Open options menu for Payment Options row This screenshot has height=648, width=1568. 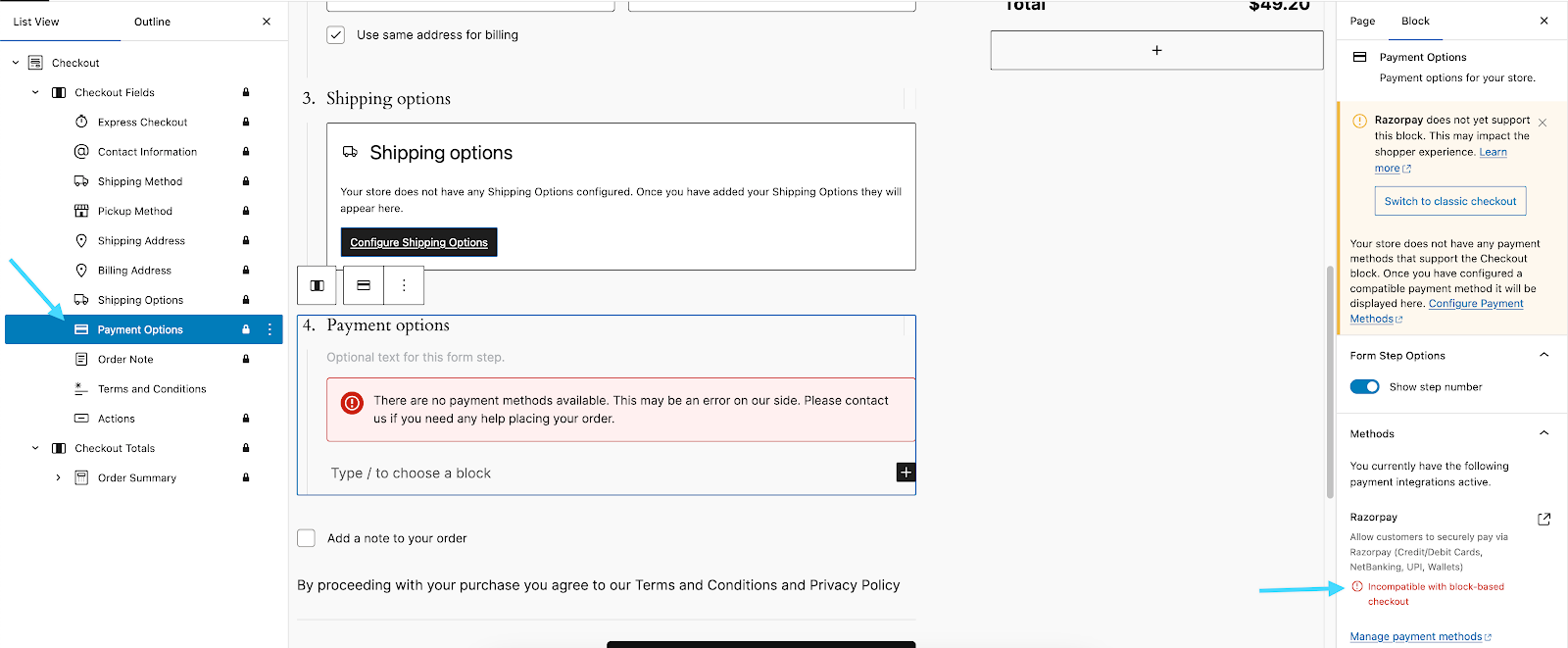(x=269, y=329)
